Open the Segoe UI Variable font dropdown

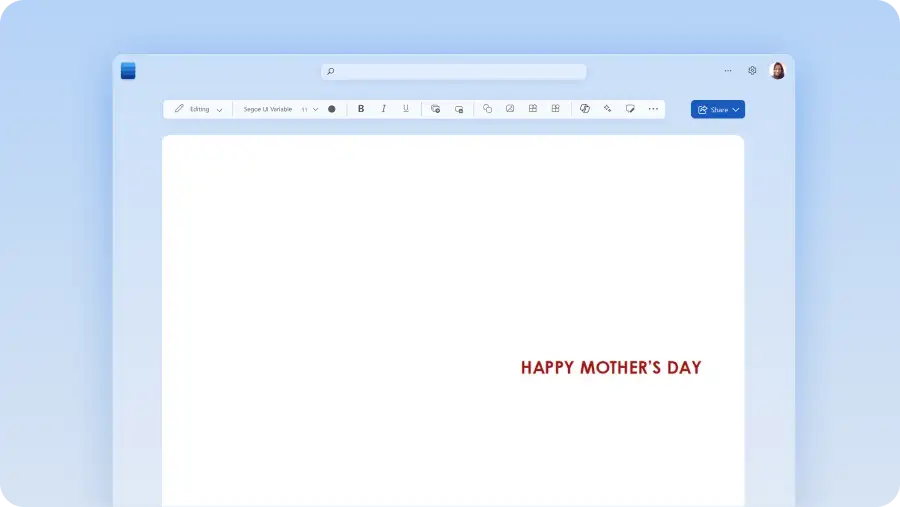coord(268,109)
